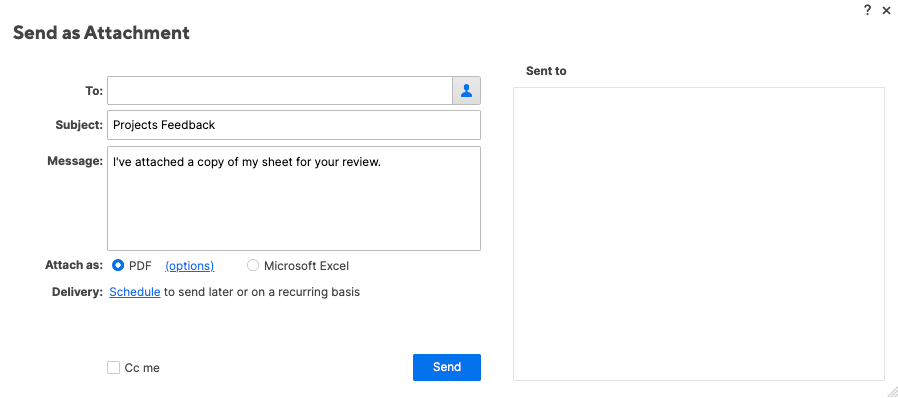898x398 pixels.
Task: Open help with the question mark icon
Action: (867, 10)
